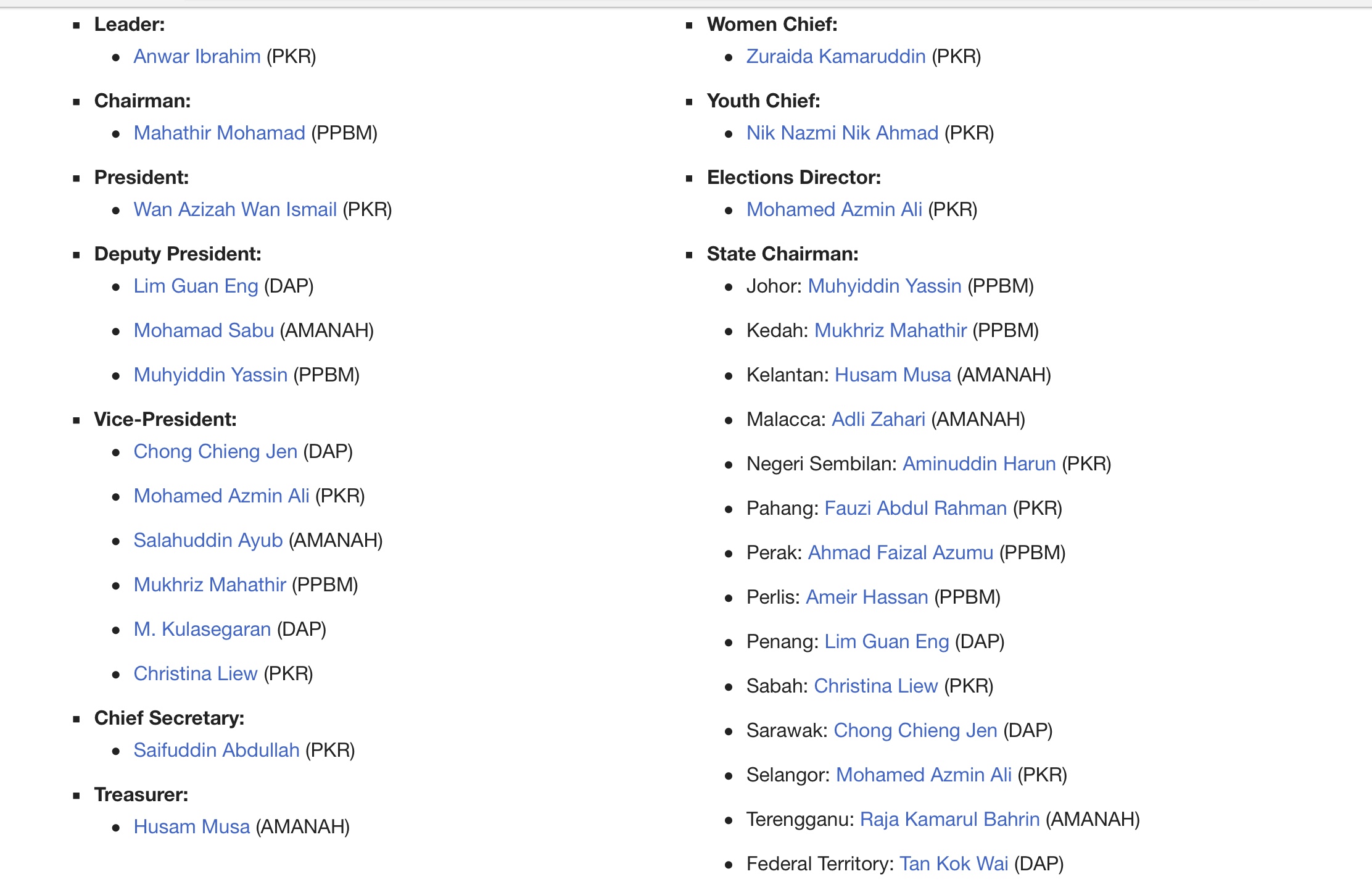Visit Wan Azizah Wan Ismail page
The height and width of the screenshot is (895, 1372).
[235, 209]
